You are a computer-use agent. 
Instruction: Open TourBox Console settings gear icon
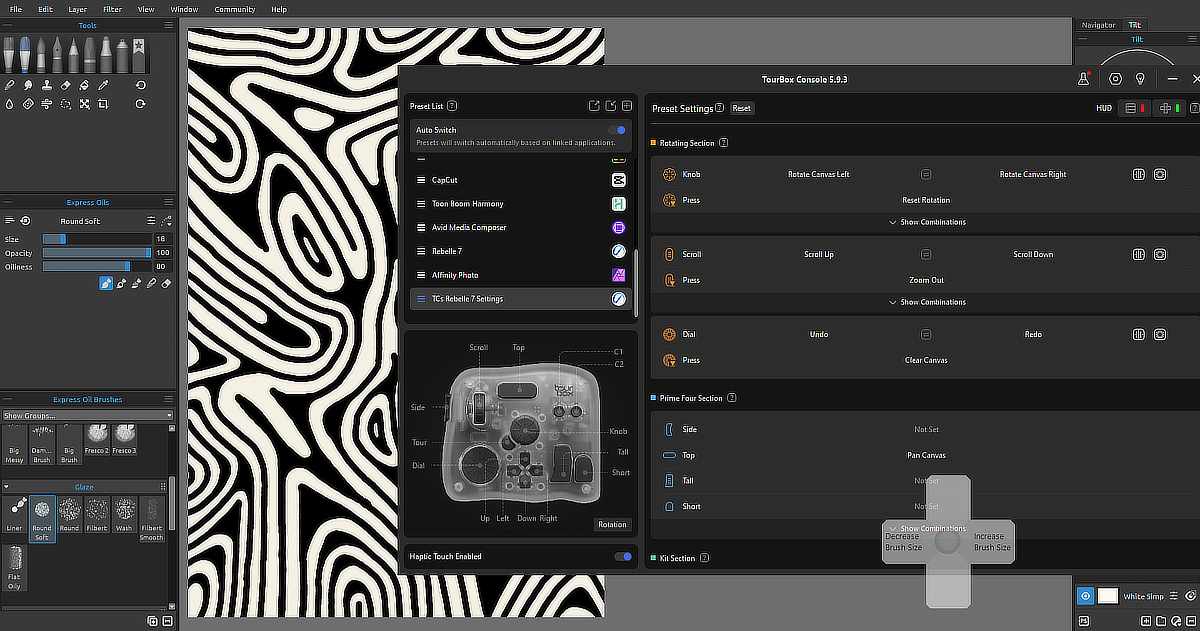pyautogui.click(x=1115, y=79)
